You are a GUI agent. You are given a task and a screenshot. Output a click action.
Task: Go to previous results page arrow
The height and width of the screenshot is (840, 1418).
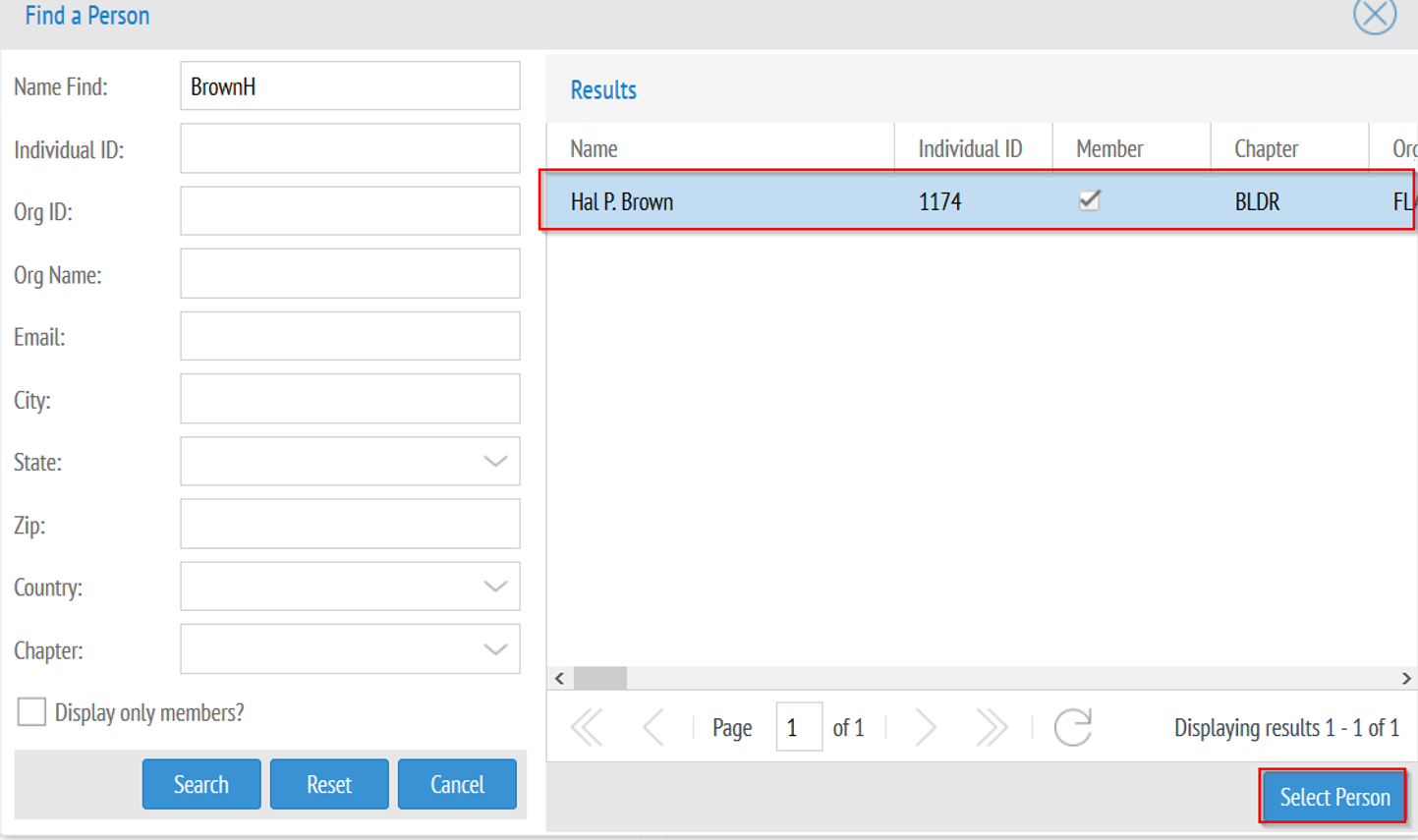653,728
